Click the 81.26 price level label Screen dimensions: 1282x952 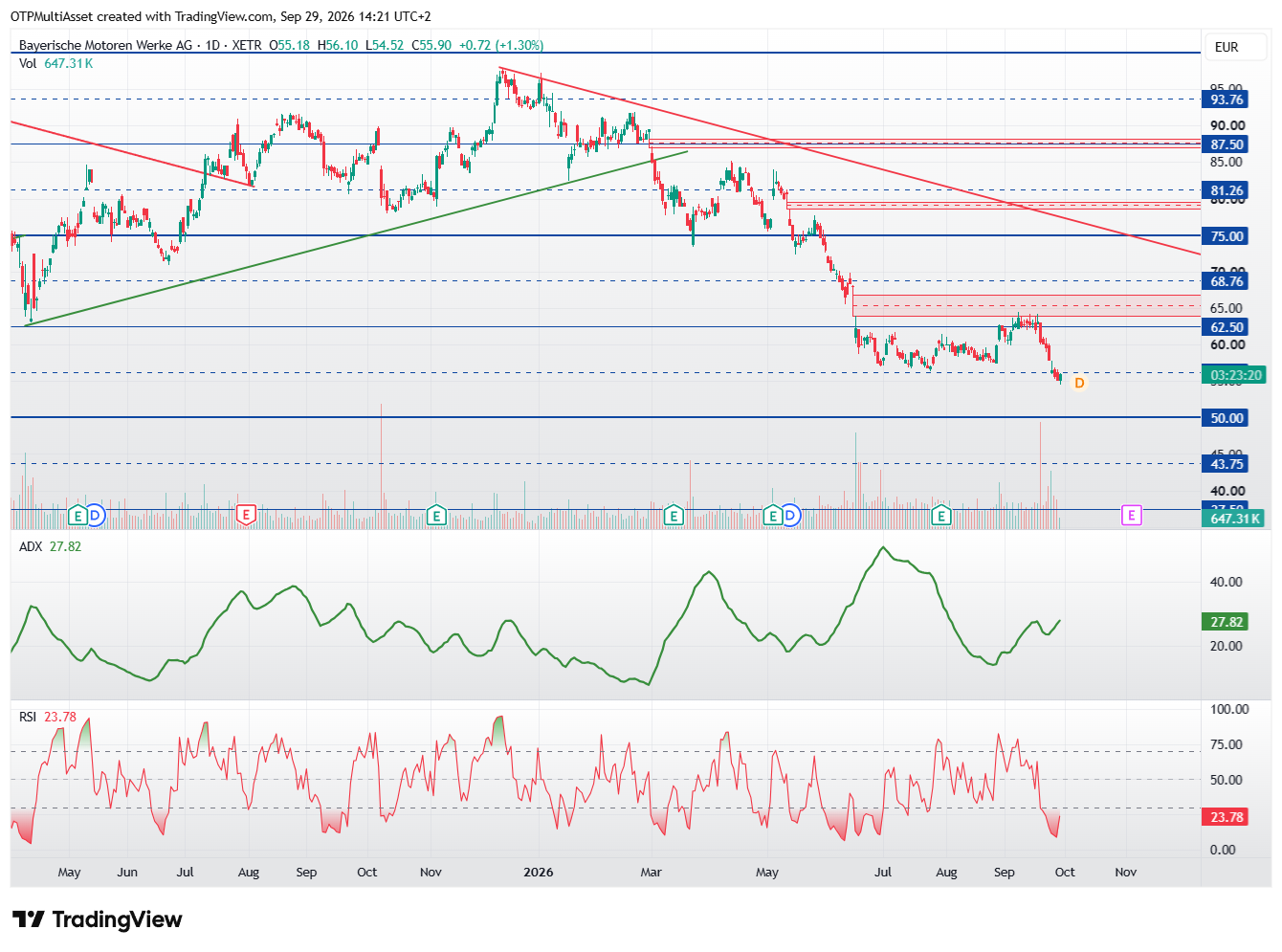pyautogui.click(x=1227, y=190)
